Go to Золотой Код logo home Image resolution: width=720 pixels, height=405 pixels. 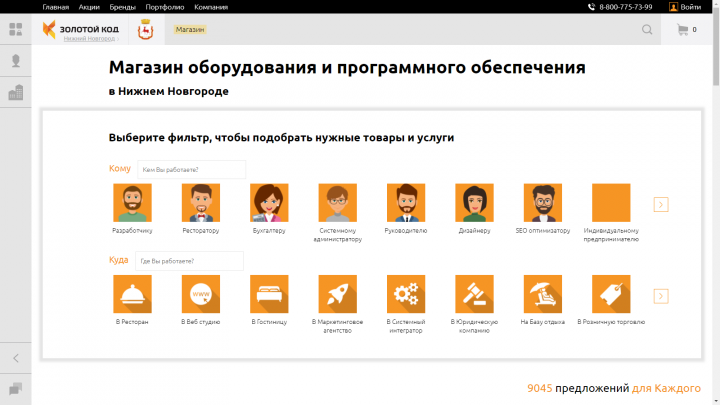81,28
